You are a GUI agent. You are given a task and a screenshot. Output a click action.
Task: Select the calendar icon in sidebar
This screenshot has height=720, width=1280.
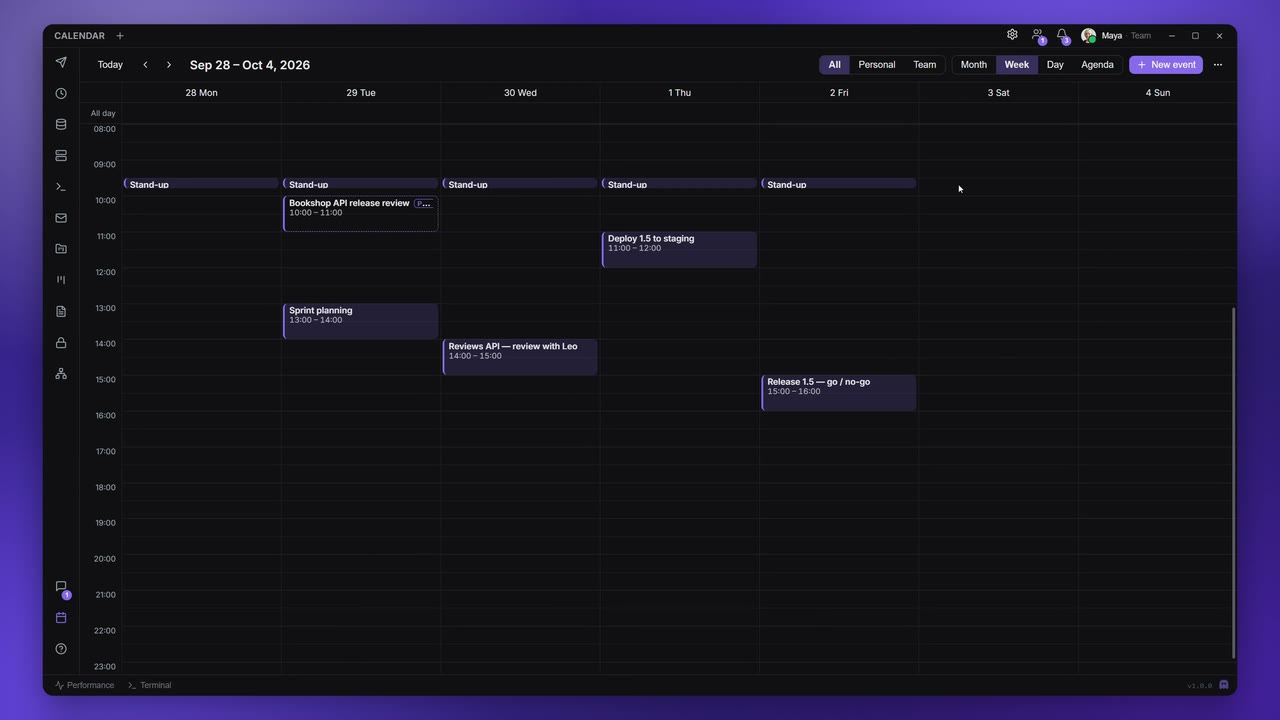(61, 618)
